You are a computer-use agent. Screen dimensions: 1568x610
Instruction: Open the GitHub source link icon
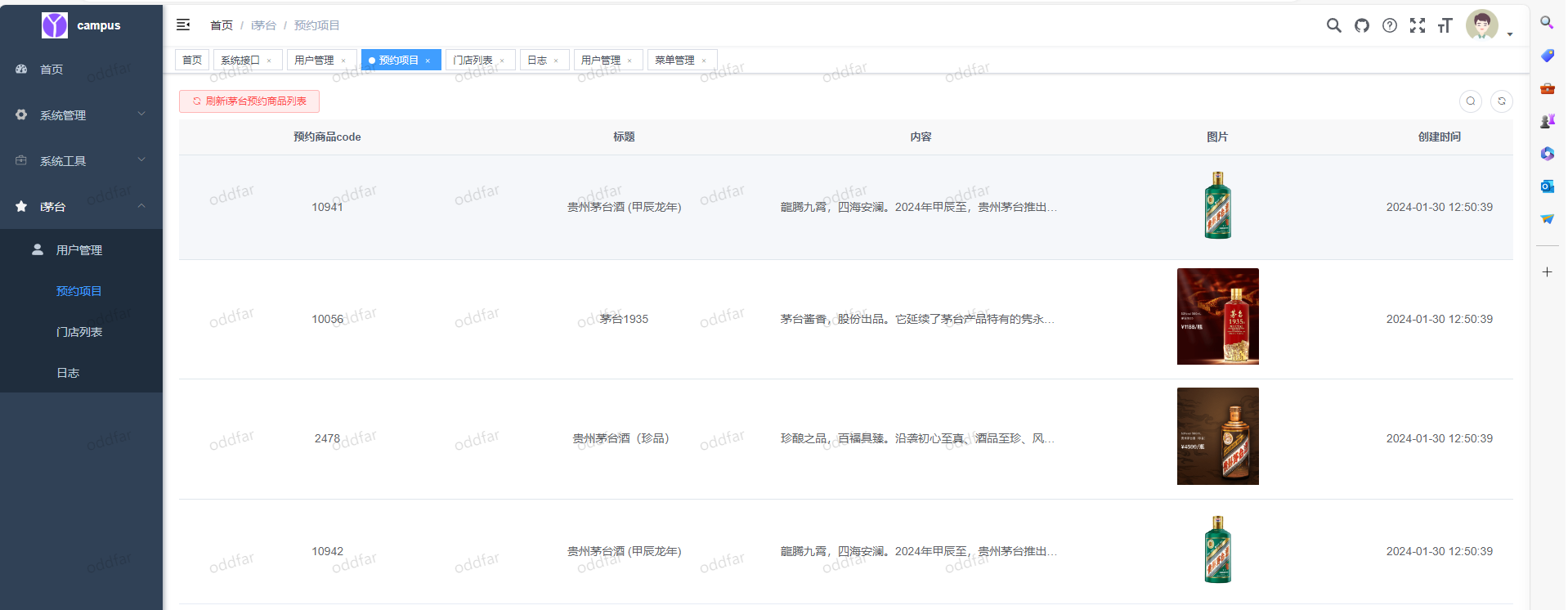(1361, 25)
